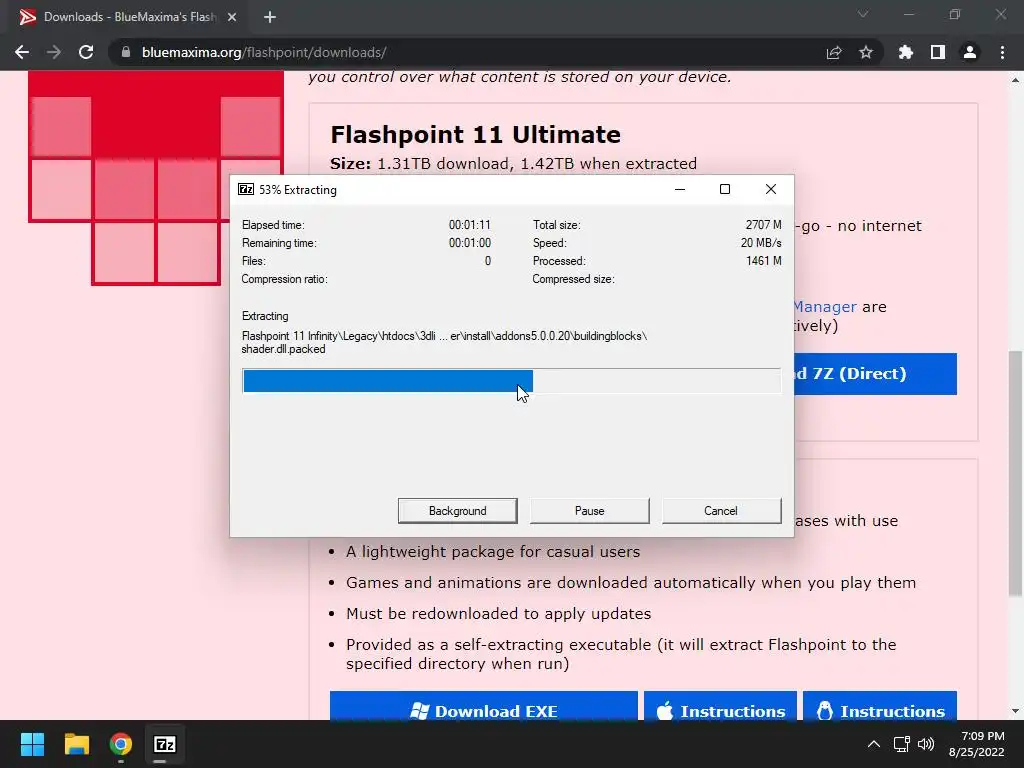Toggle the Chrome side panel icon
Screen dimensions: 1024x768
[938, 52]
